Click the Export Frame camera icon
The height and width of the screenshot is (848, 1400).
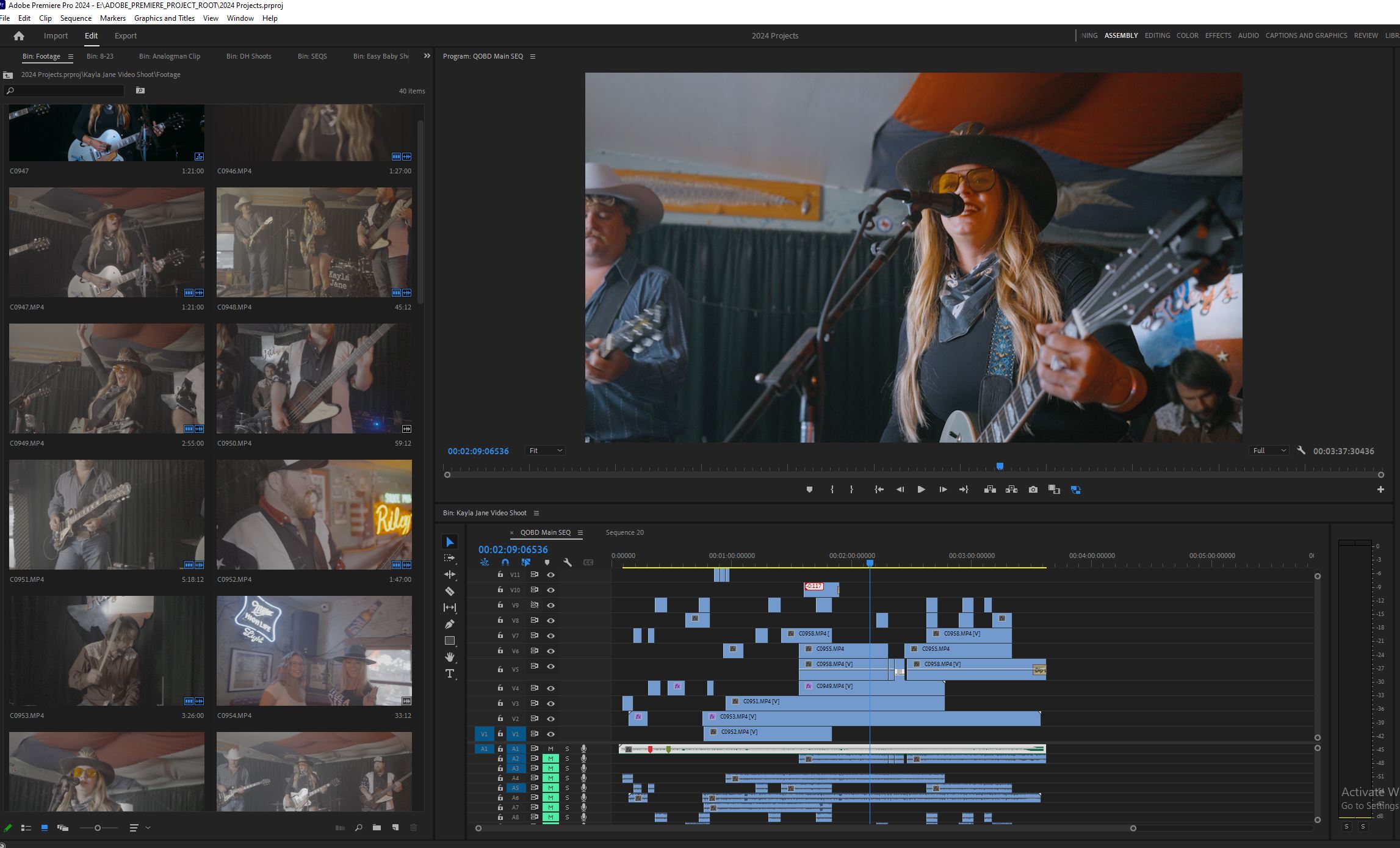[x=1033, y=490]
